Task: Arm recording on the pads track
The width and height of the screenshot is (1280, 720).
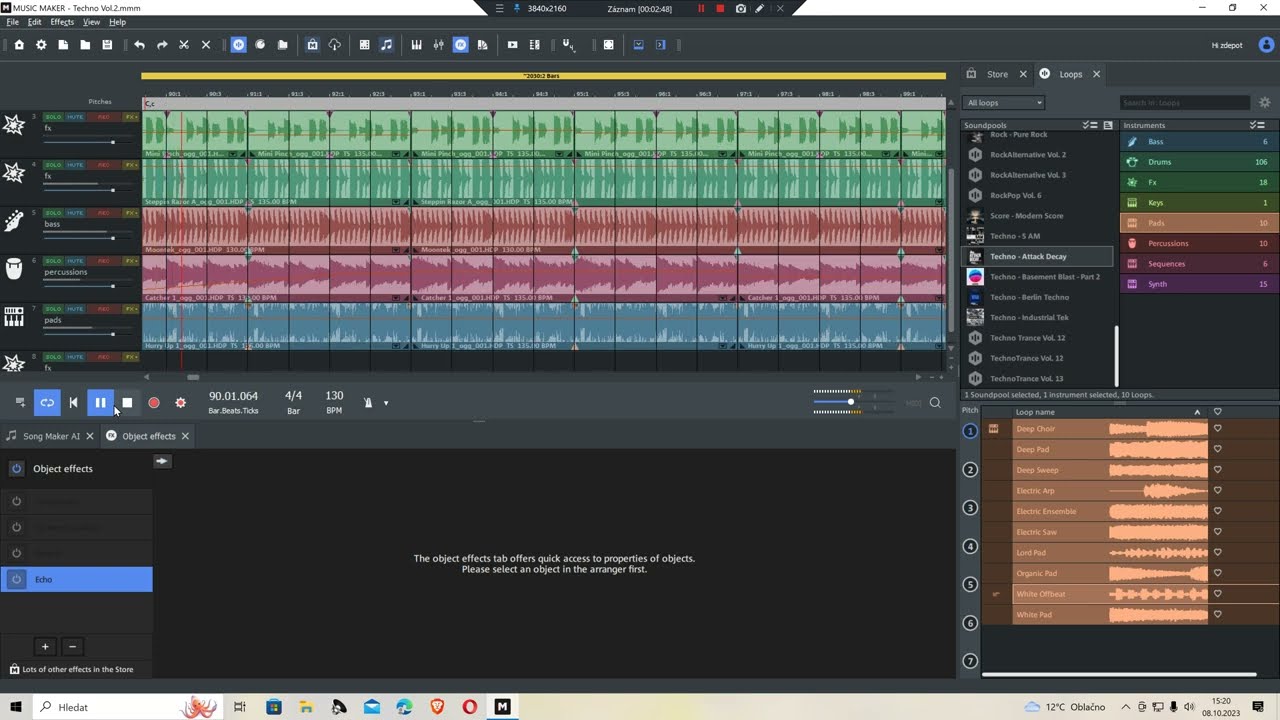Action: point(104,309)
